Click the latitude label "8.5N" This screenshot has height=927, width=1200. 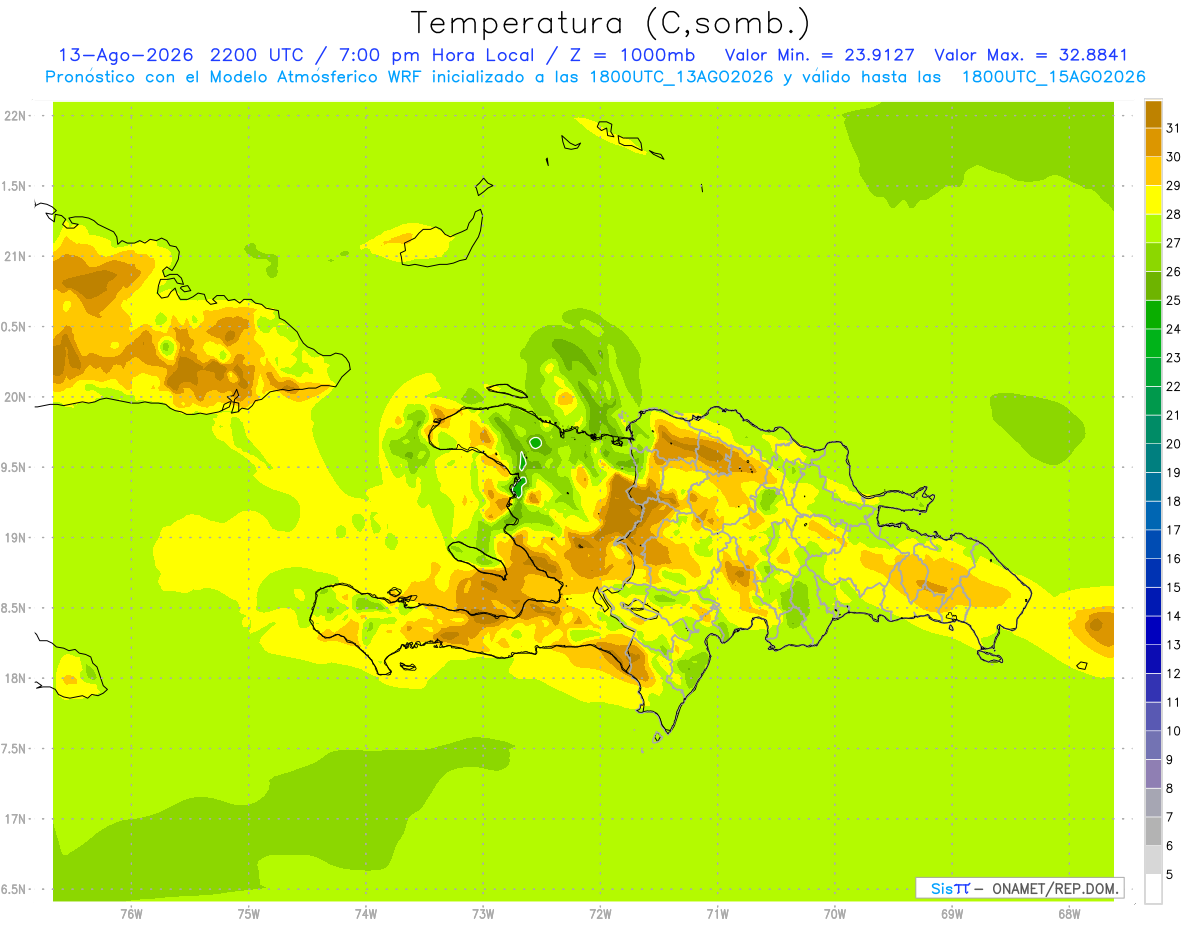click(x=14, y=608)
